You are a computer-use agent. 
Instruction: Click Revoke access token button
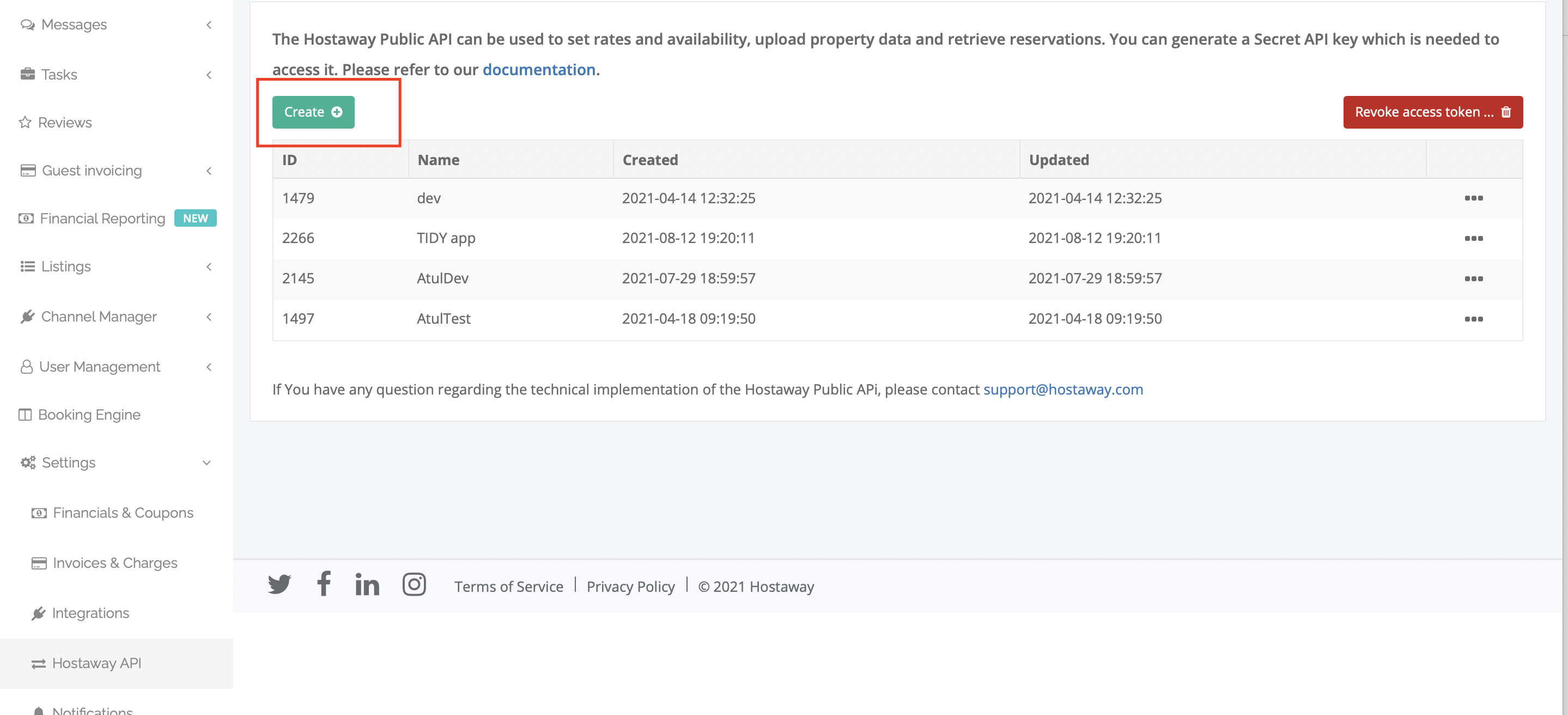[x=1432, y=112]
